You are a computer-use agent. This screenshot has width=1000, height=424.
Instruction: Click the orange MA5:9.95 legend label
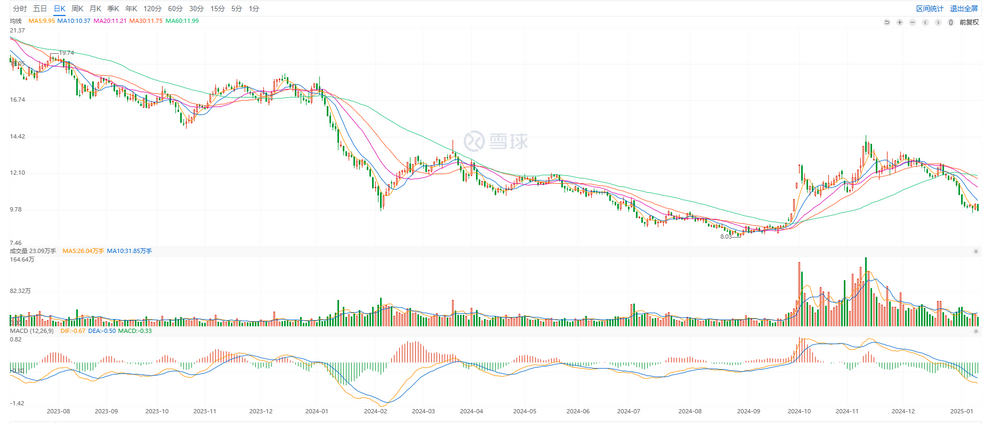41,22
